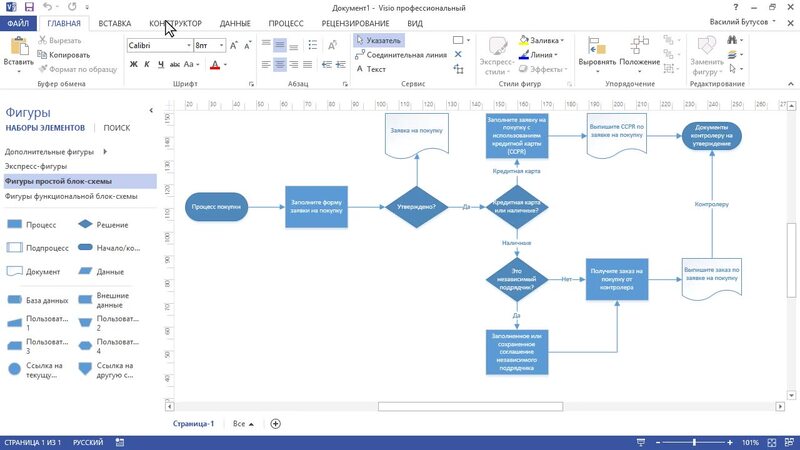The width and height of the screenshot is (800, 450).
Task: Add a new page with plus icon
Action: (276, 423)
